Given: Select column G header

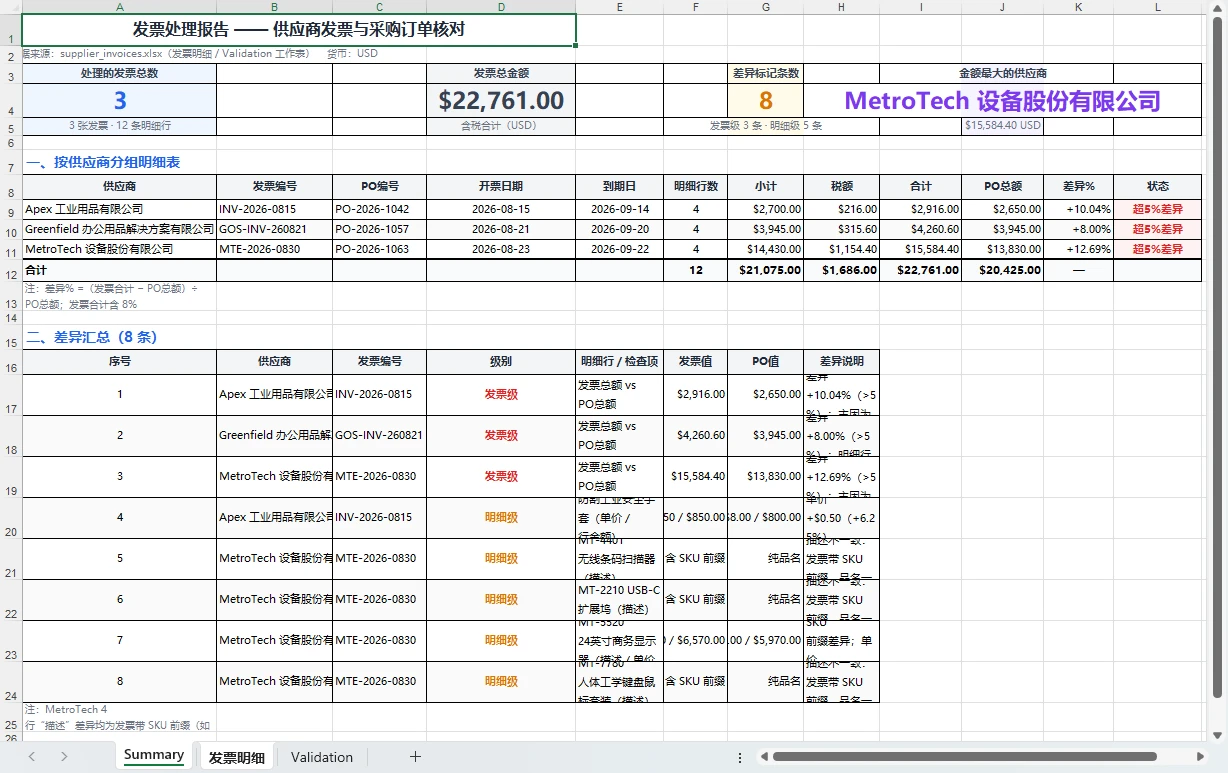Looking at the screenshot, I should [766, 7].
